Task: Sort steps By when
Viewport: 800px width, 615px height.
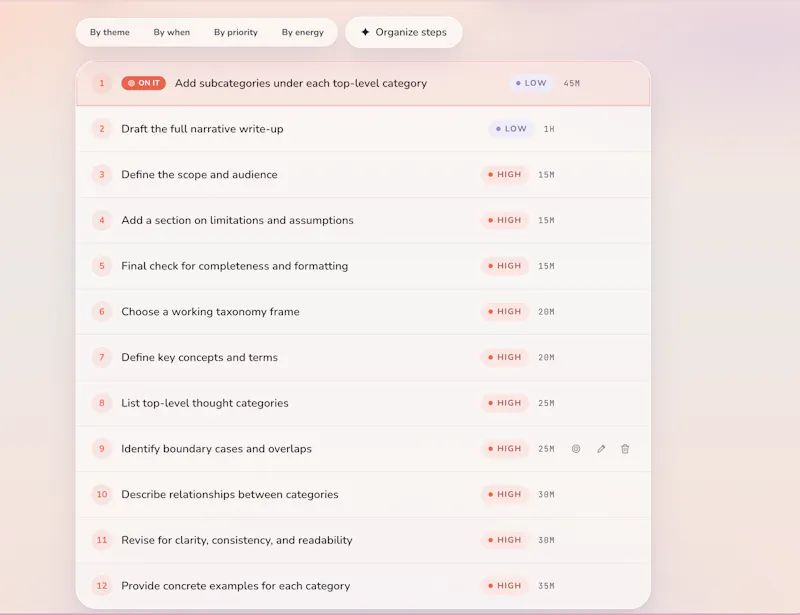Action: tap(171, 32)
